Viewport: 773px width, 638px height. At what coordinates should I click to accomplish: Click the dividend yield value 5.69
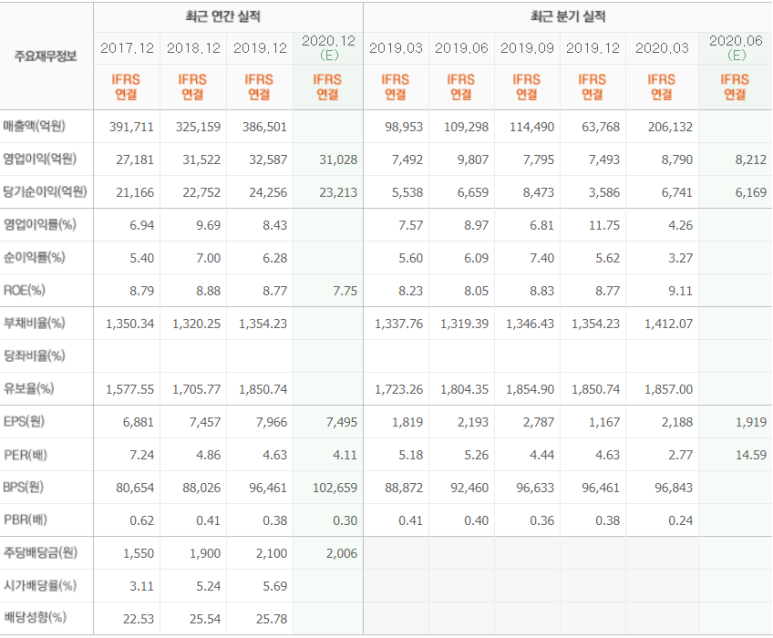point(275,587)
